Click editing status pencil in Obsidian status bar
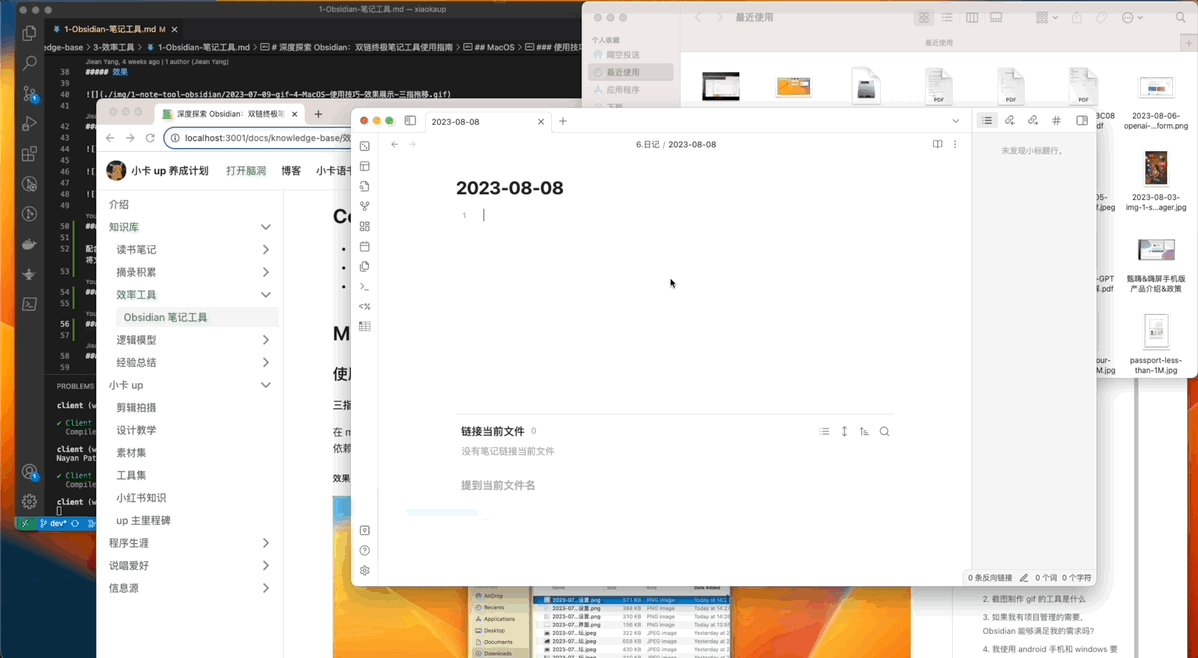Image resolution: width=1198 pixels, height=658 pixels. pyautogui.click(x=1024, y=578)
